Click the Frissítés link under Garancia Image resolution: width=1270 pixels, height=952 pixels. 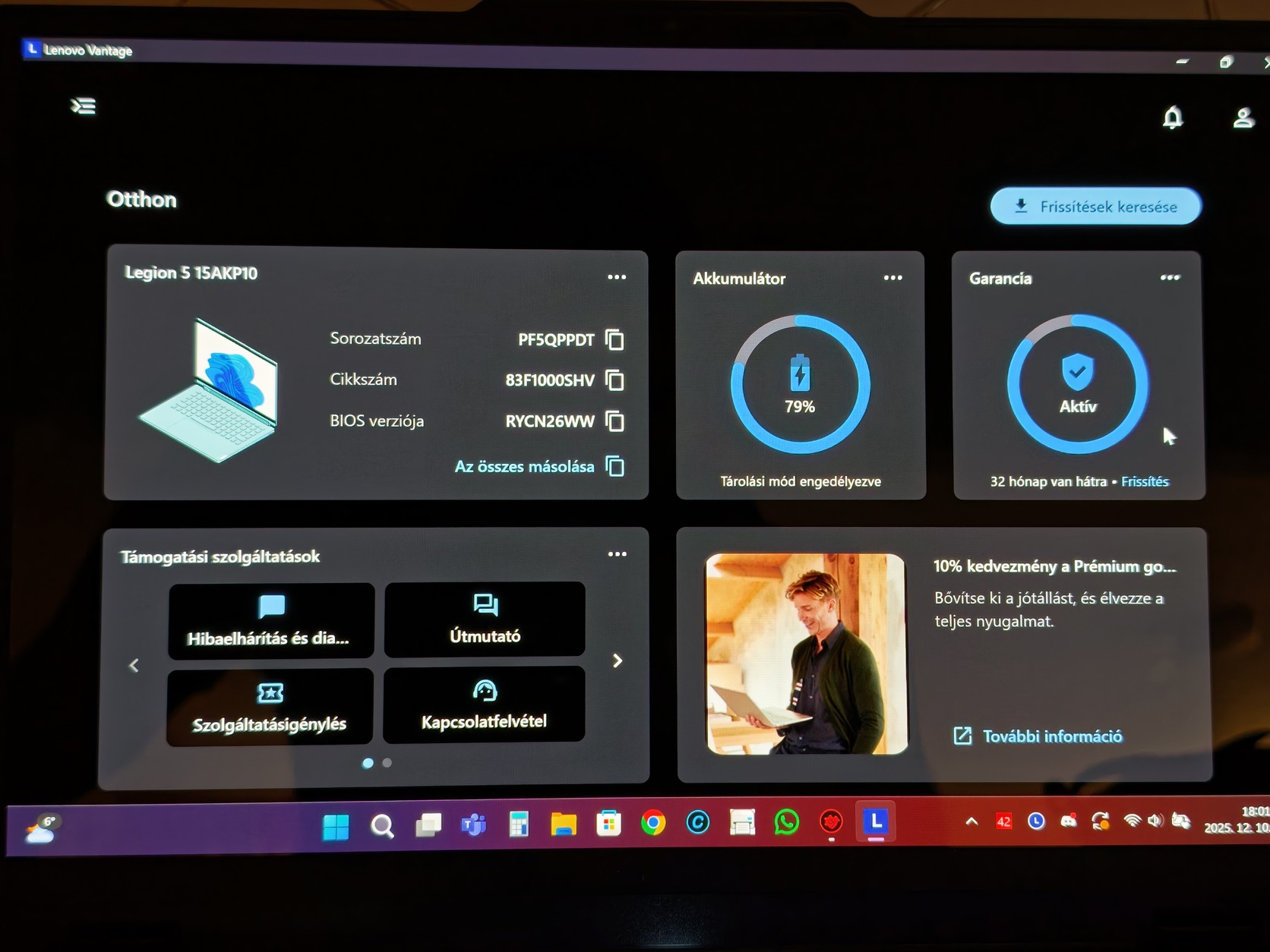point(1145,481)
